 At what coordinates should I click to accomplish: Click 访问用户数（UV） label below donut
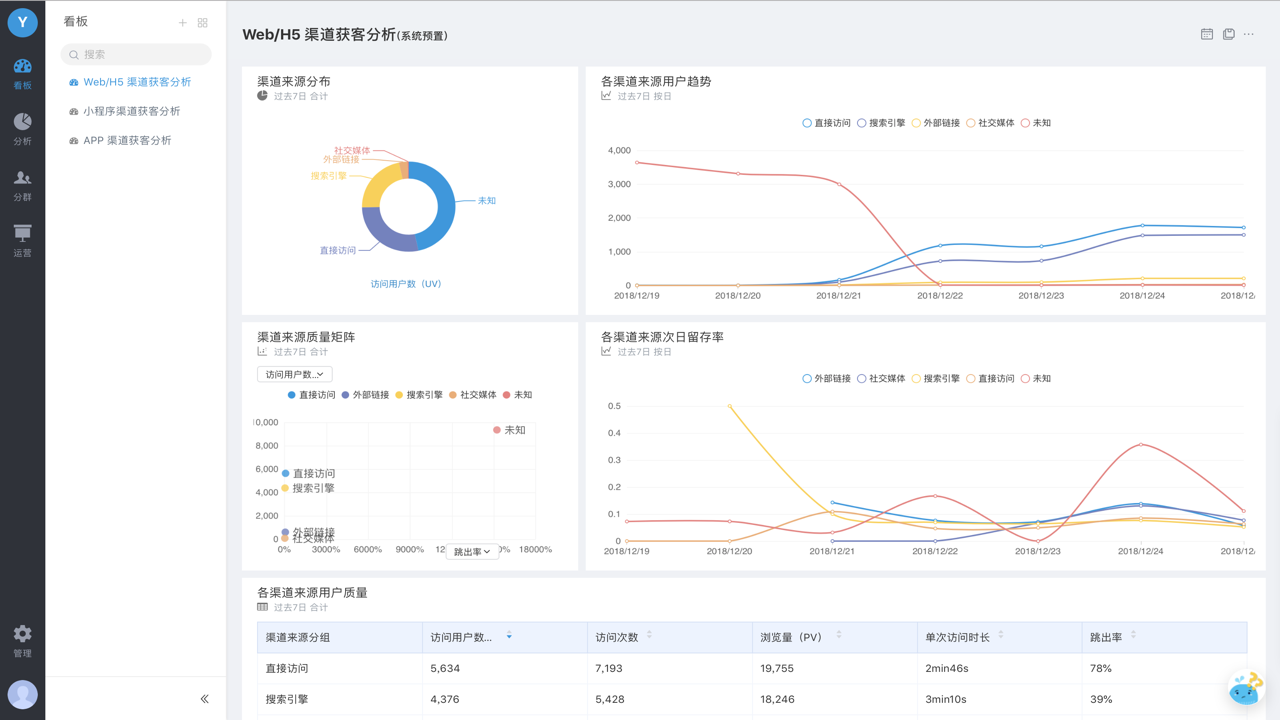coord(406,284)
